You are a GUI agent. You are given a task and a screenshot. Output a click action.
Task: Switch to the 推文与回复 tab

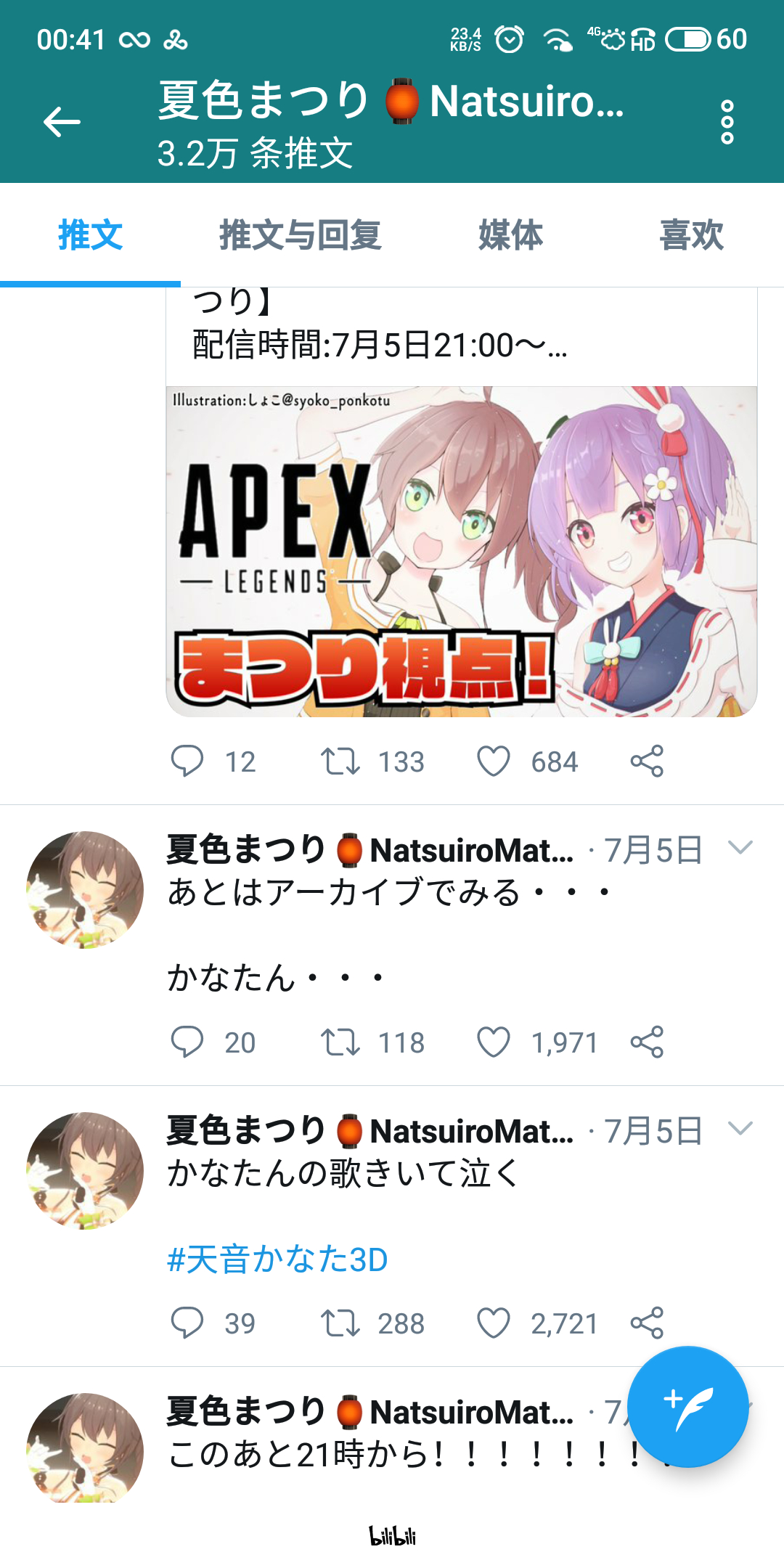click(x=301, y=235)
